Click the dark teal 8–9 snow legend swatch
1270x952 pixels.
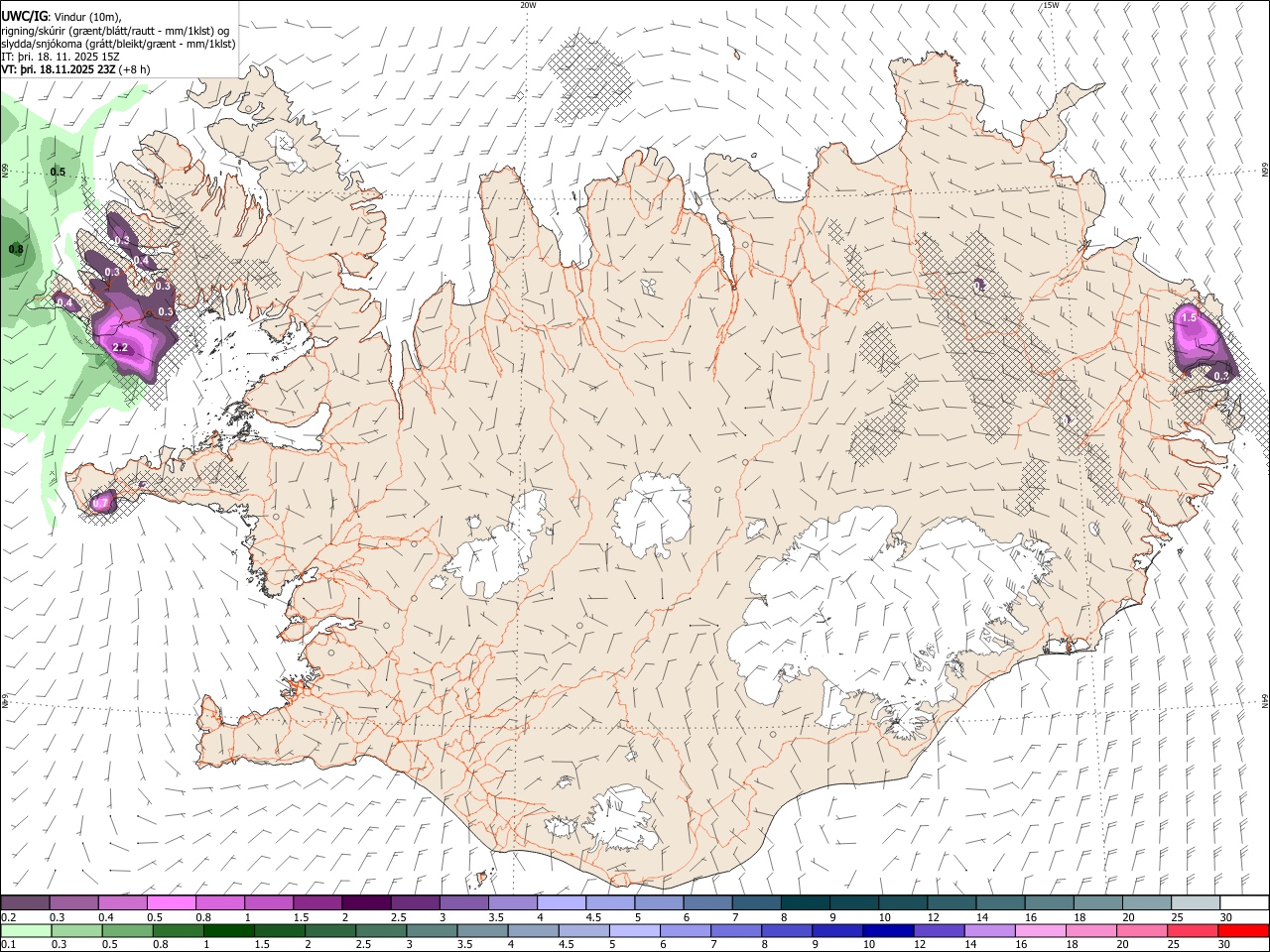pos(806,903)
